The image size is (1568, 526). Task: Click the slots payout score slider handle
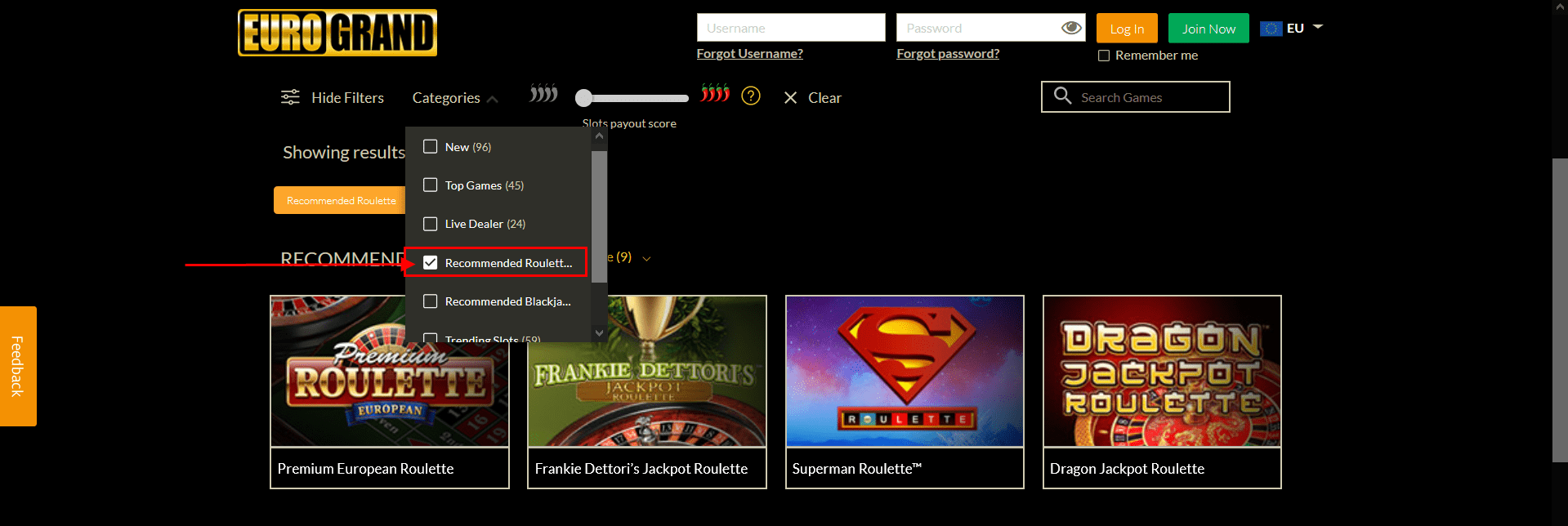click(583, 98)
